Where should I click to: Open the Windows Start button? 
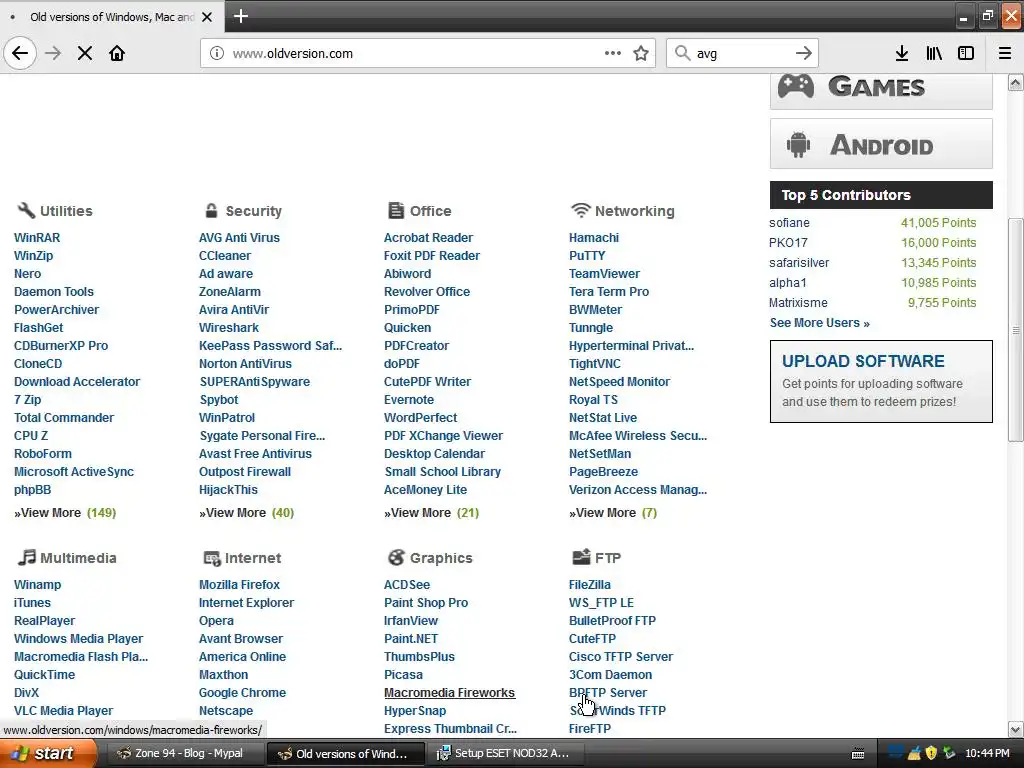pyautogui.click(x=48, y=753)
